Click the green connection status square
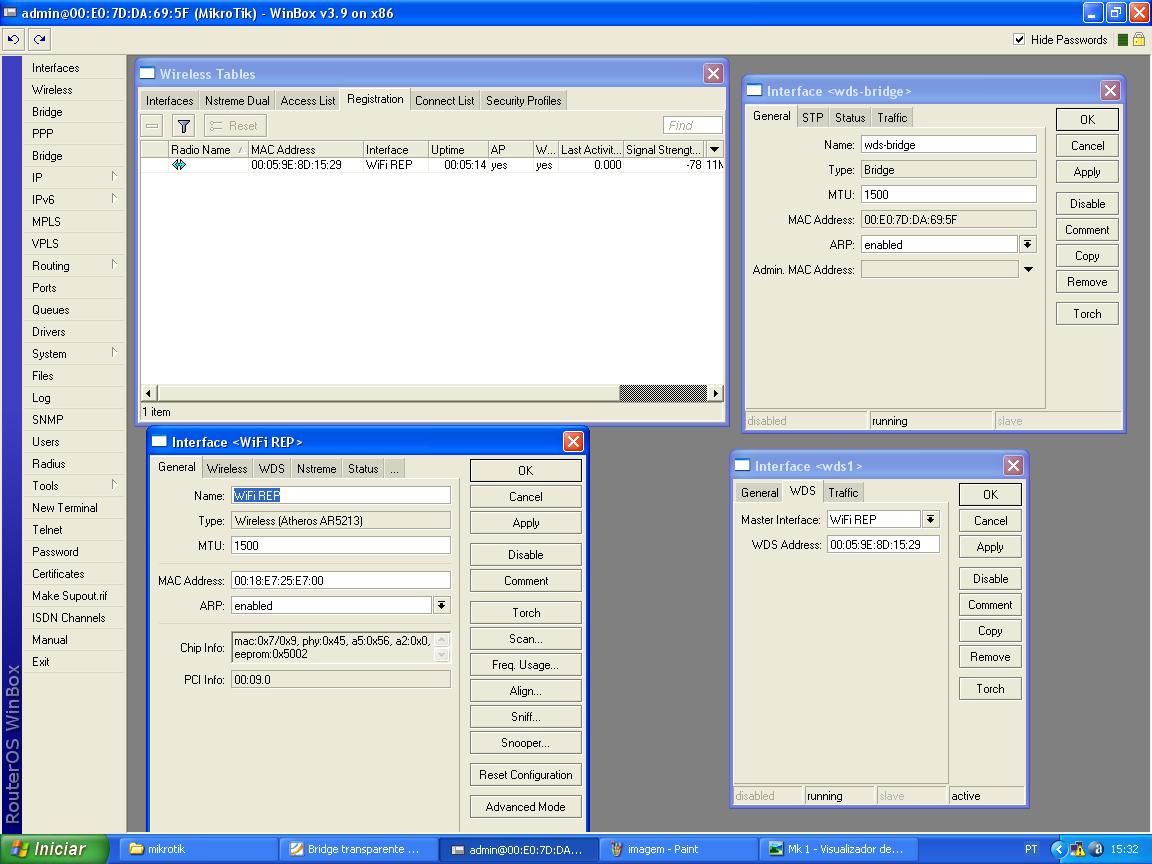Screen dimensions: 1152x864 (1123, 40)
